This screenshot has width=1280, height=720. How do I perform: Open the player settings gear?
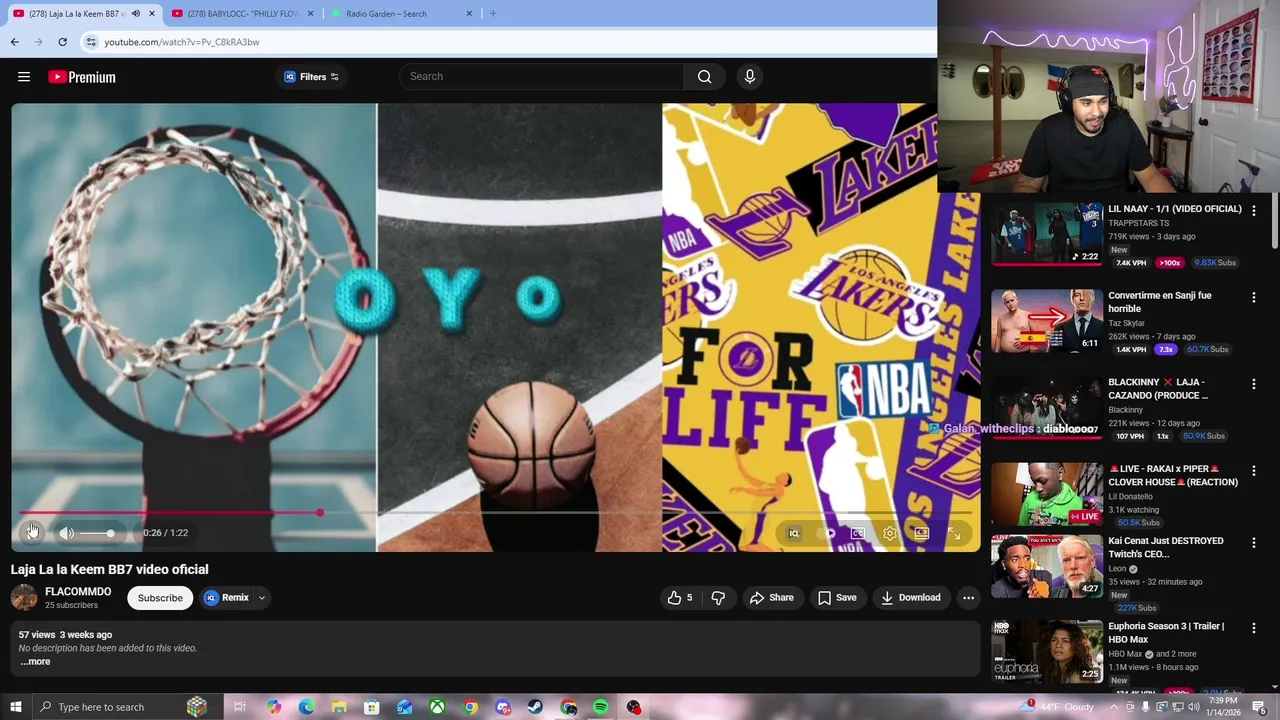pos(890,533)
